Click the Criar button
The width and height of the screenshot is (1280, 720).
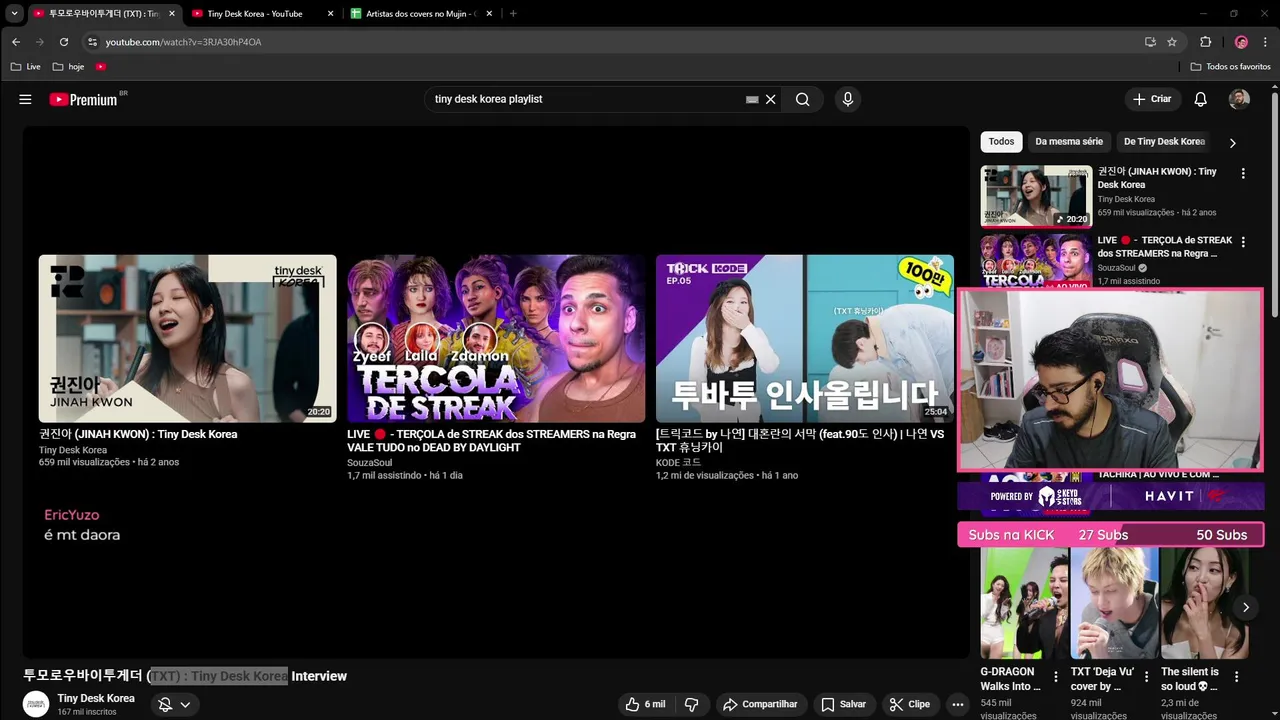(1151, 99)
